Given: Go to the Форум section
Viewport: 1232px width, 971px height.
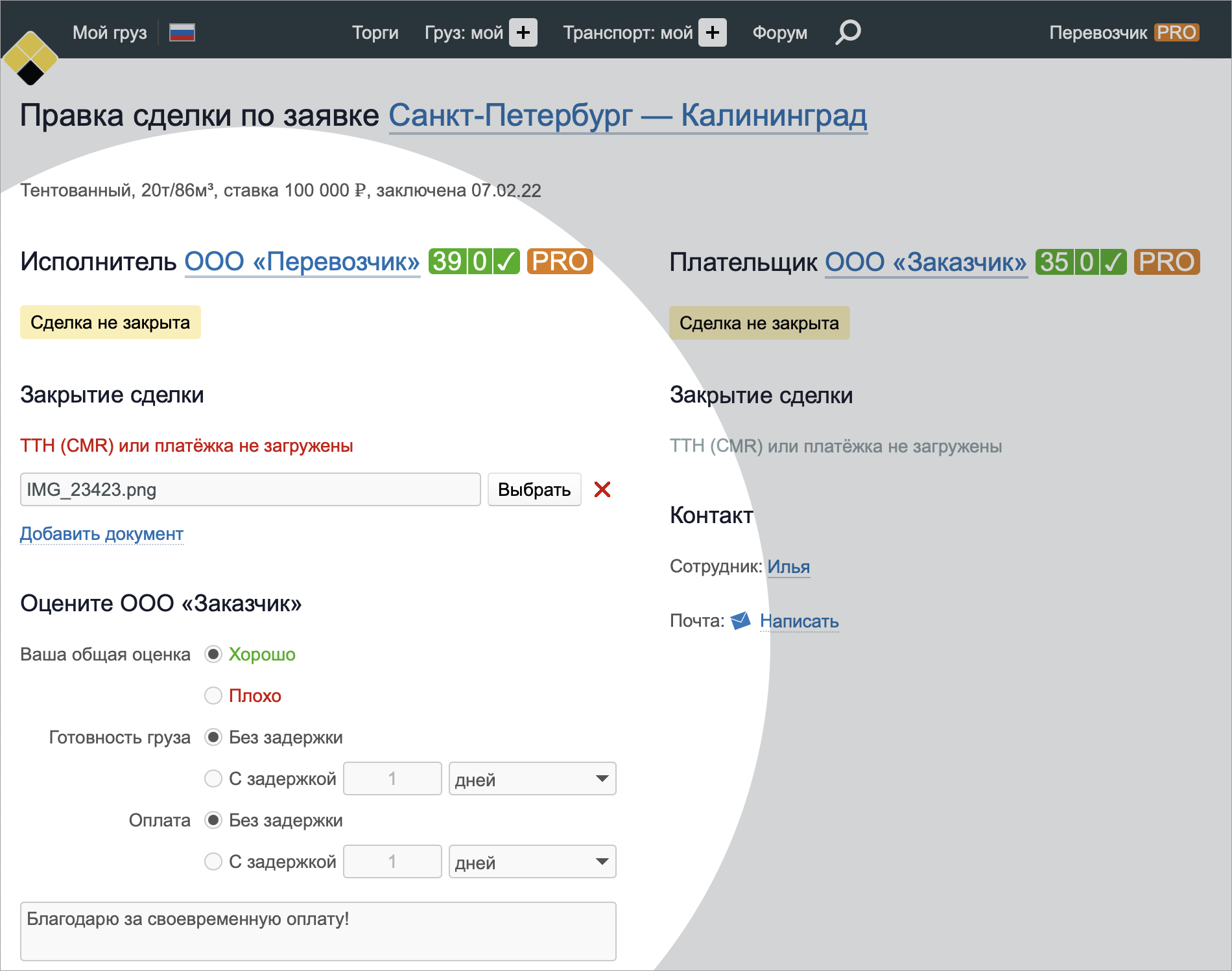Looking at the screenshot, I should click(779, 32).
